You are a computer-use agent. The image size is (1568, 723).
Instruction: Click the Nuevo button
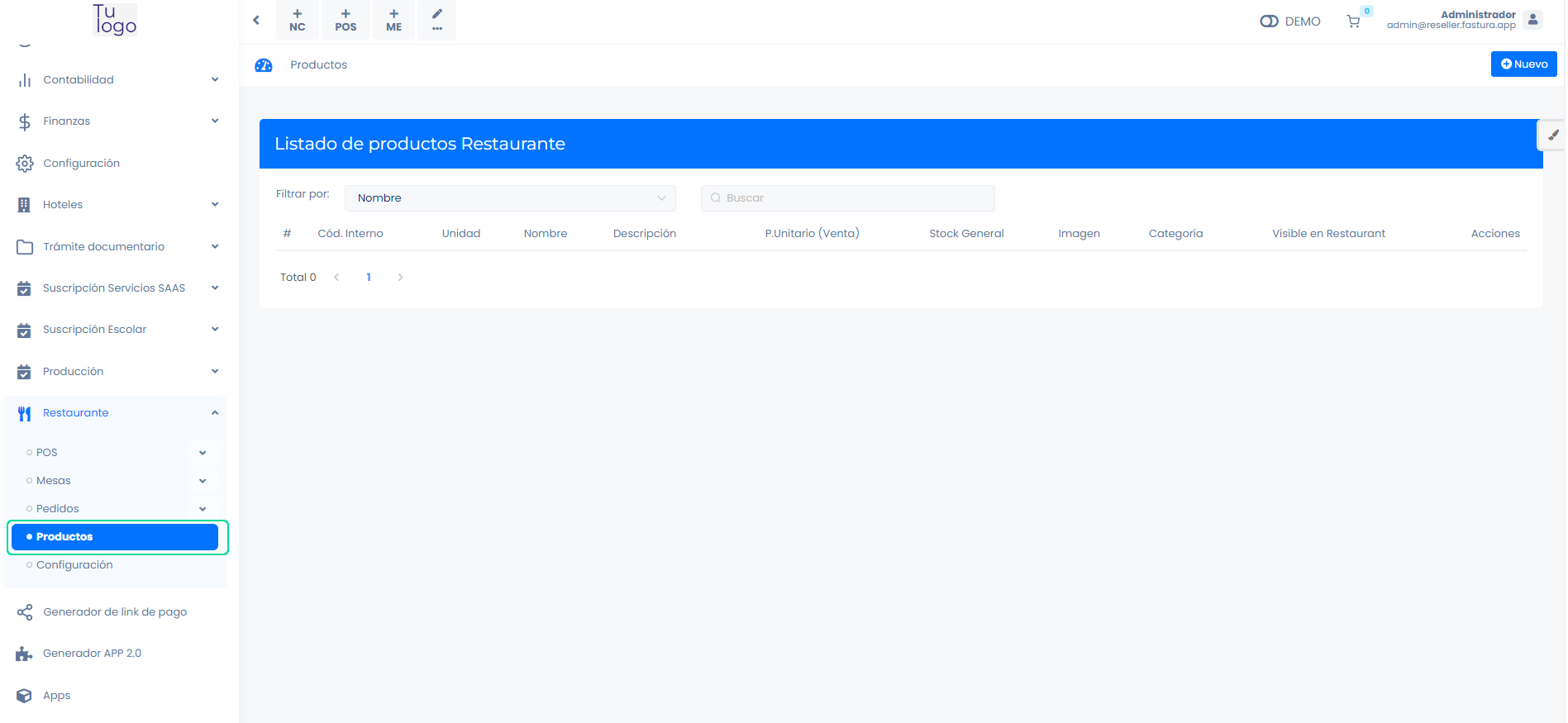coord(1523,64)
